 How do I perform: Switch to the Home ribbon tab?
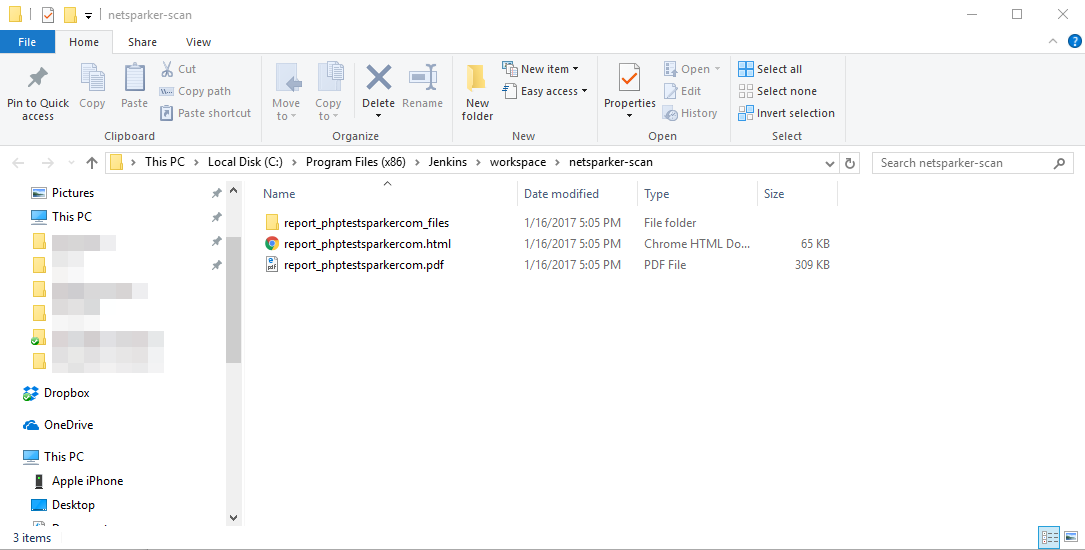pyautogui.click(x=84, y=42)
